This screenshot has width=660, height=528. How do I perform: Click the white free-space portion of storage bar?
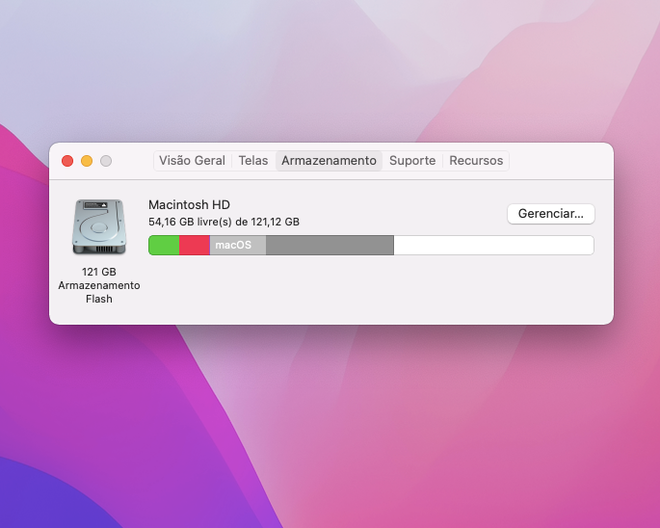coord(494,245)
